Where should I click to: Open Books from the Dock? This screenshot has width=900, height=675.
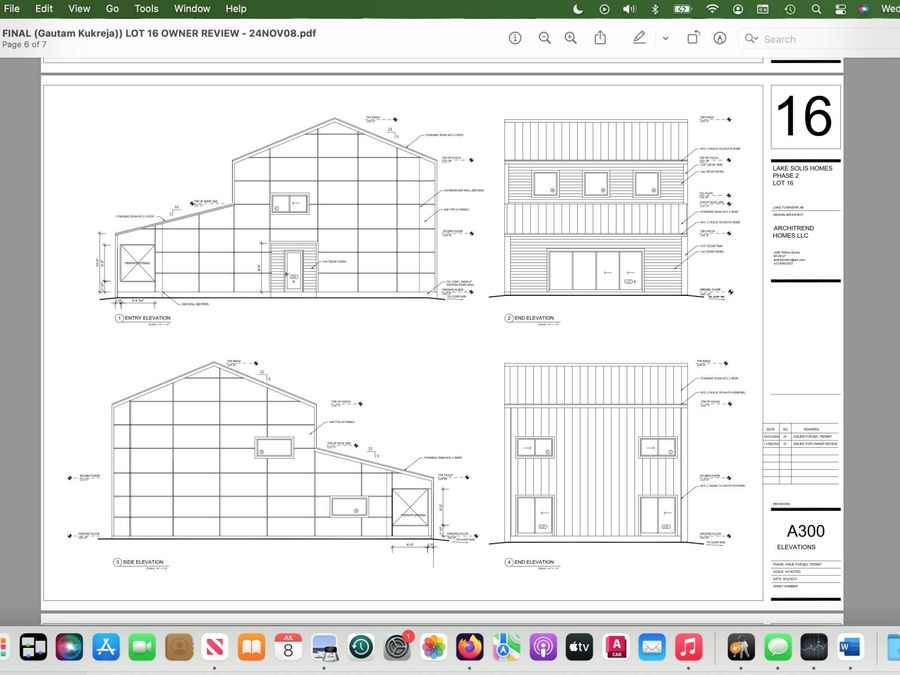pos(251,647)
